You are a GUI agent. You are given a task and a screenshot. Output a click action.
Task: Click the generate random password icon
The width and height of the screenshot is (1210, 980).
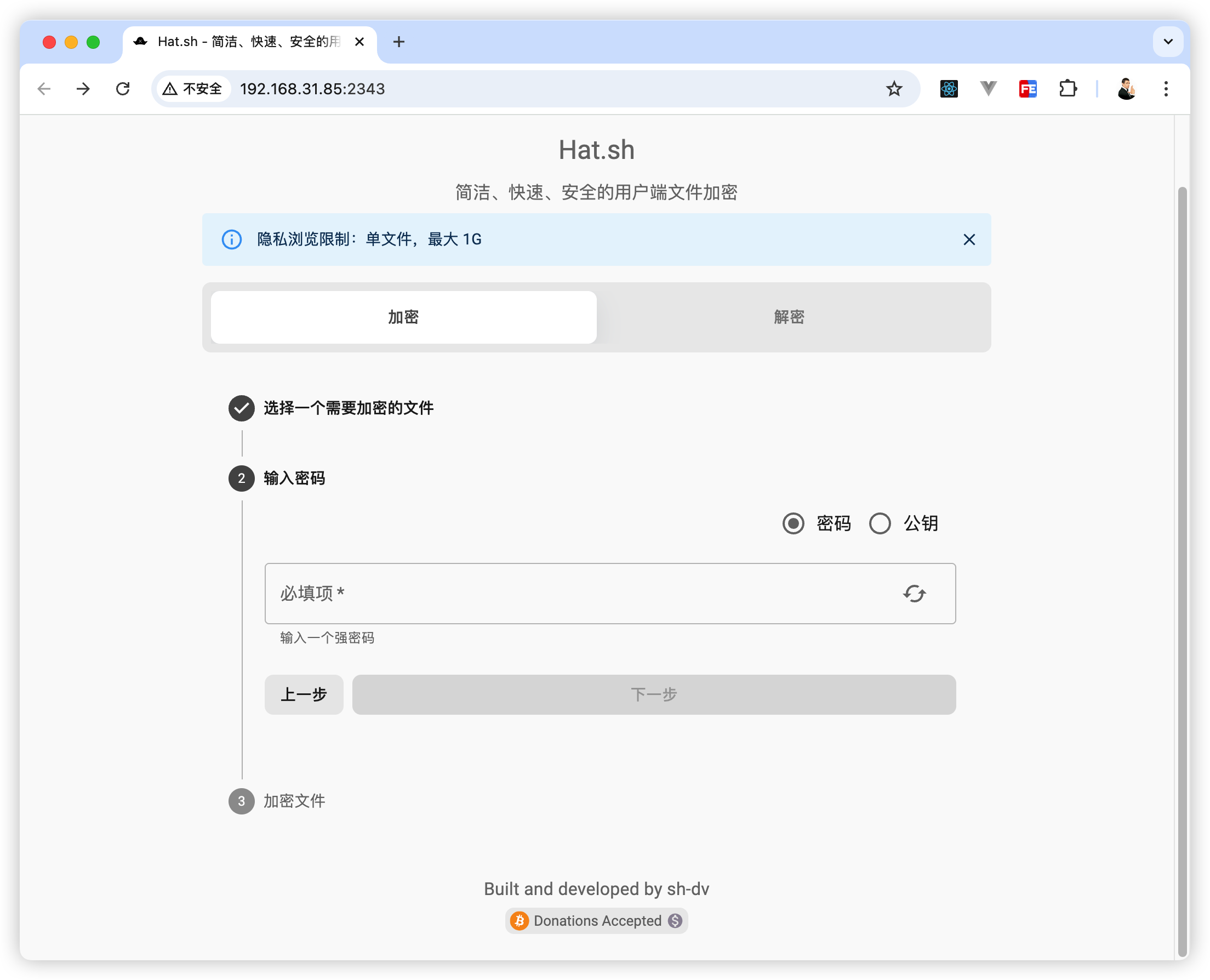coord(914,593)
